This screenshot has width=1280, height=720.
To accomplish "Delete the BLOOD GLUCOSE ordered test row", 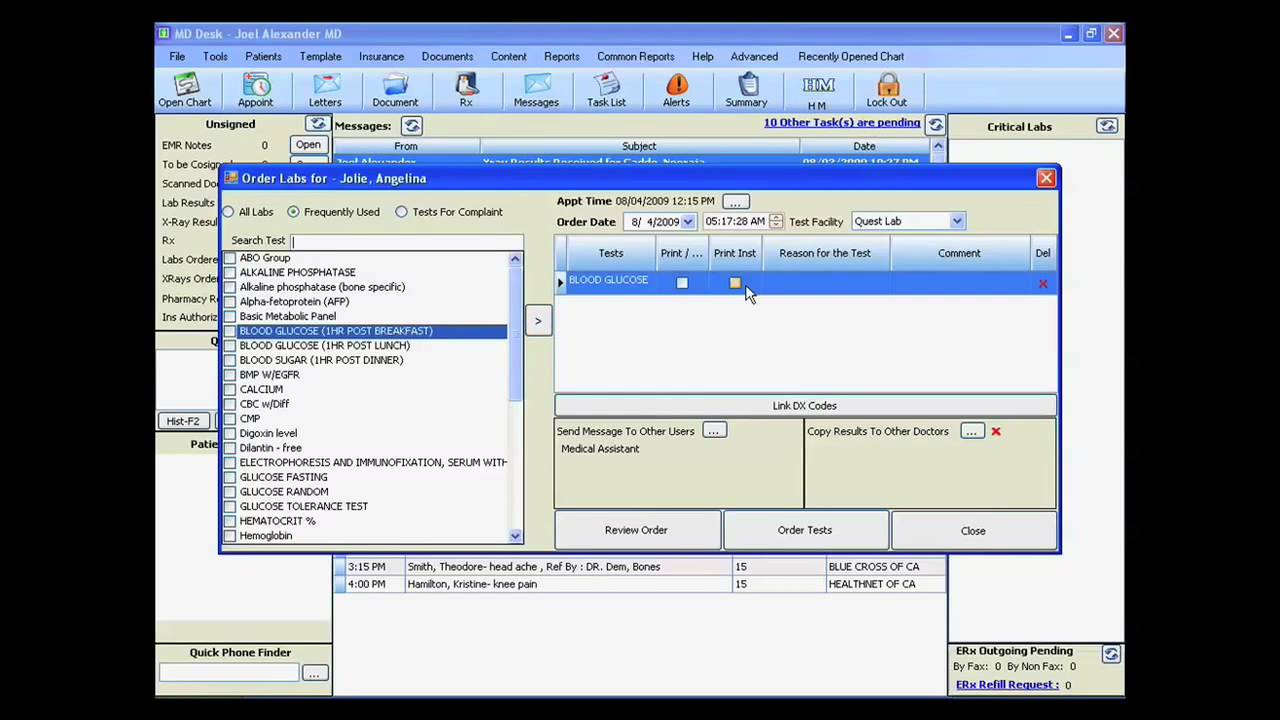I will point(1043,284).
